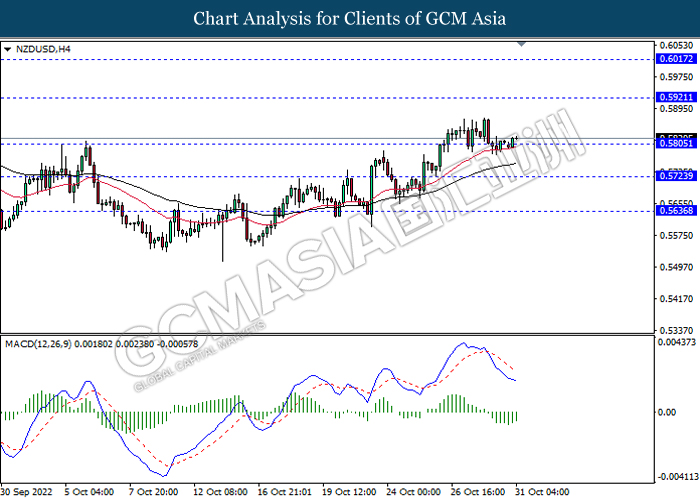Click the 0.59750 price axis value
700x500 pixels.
click(x=676, y=77)
